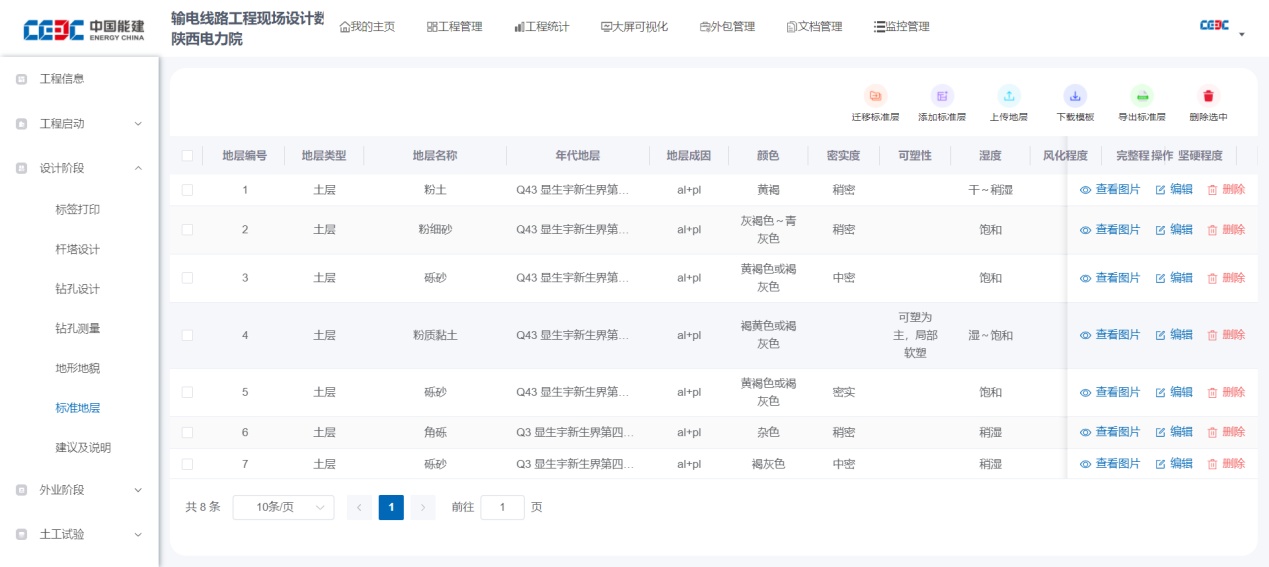Screen dimensions: 1269x567
Task: Click the trash icon in row 6 (角砾)
Action: point(1213,432)
